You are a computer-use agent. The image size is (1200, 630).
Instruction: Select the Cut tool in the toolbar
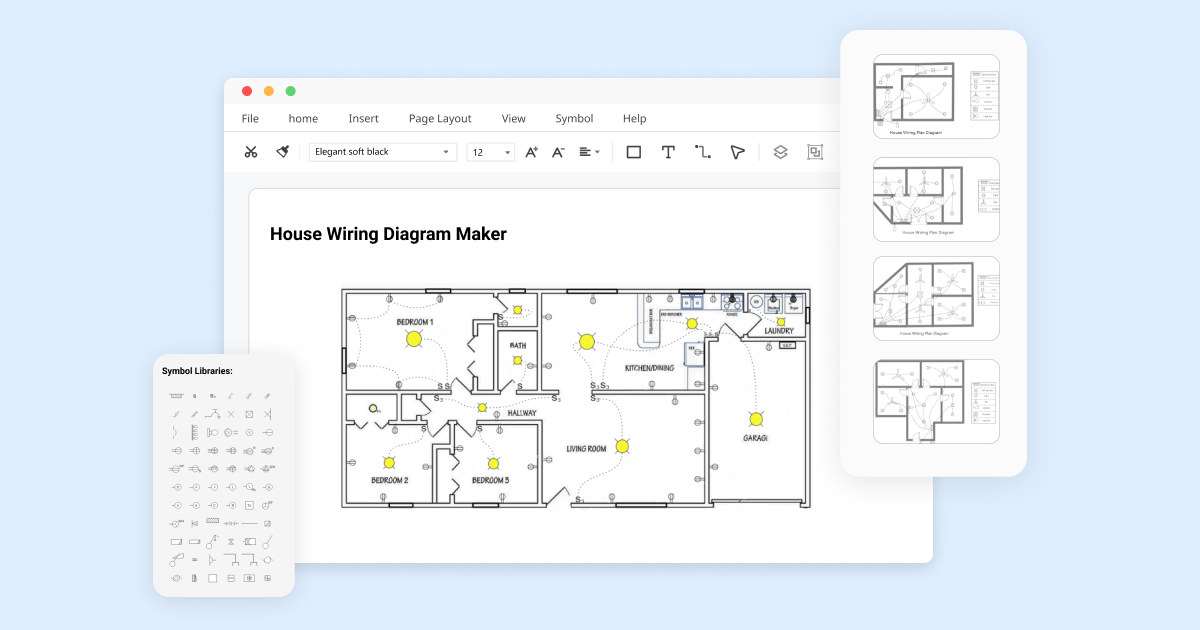[x=251, y=151]
